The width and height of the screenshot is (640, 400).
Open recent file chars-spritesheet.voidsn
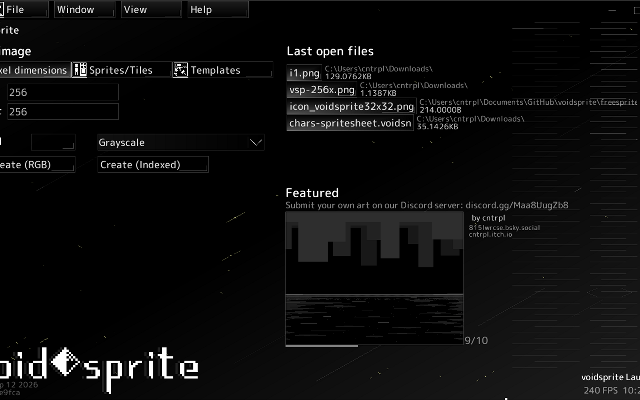[350, 123]
